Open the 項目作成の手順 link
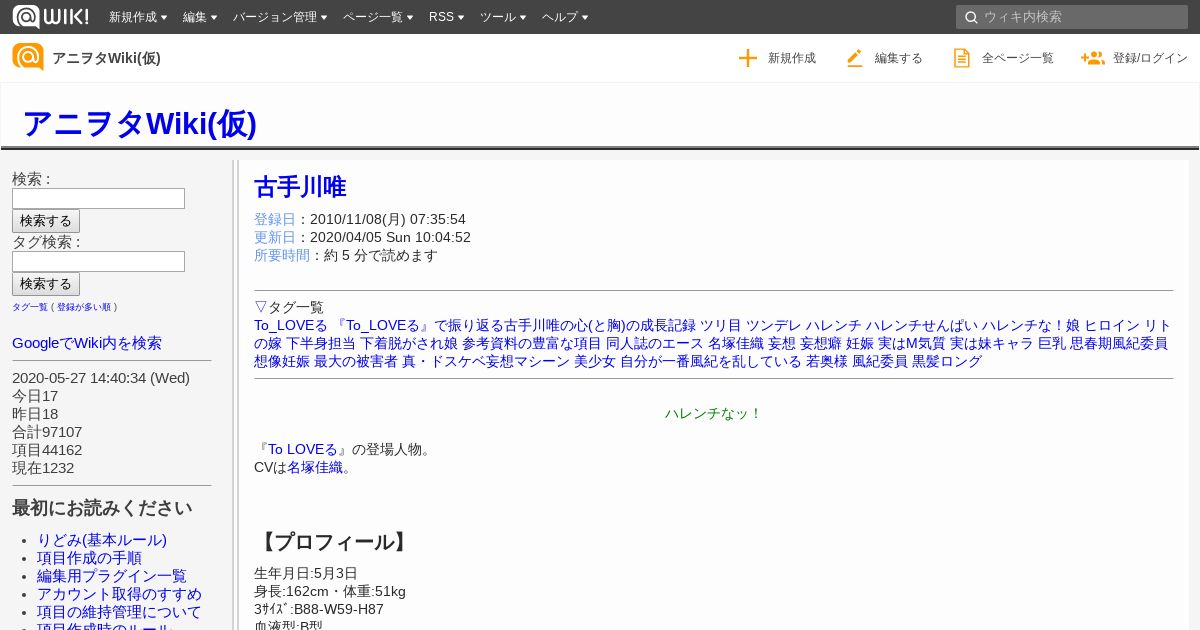1200x630 pixels. 89,558
